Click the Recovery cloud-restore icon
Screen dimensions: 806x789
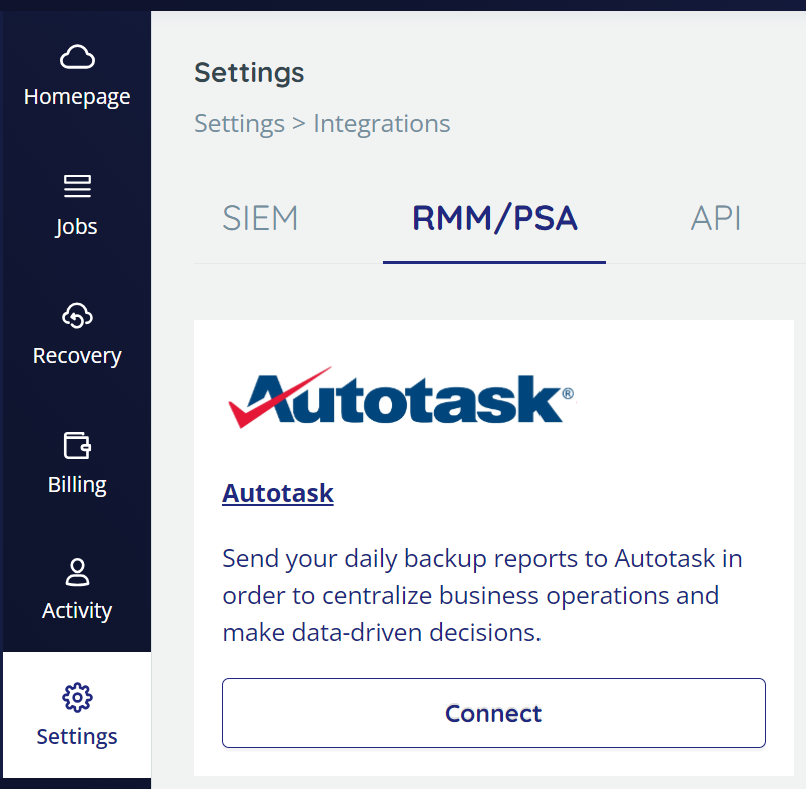point(77,316)
